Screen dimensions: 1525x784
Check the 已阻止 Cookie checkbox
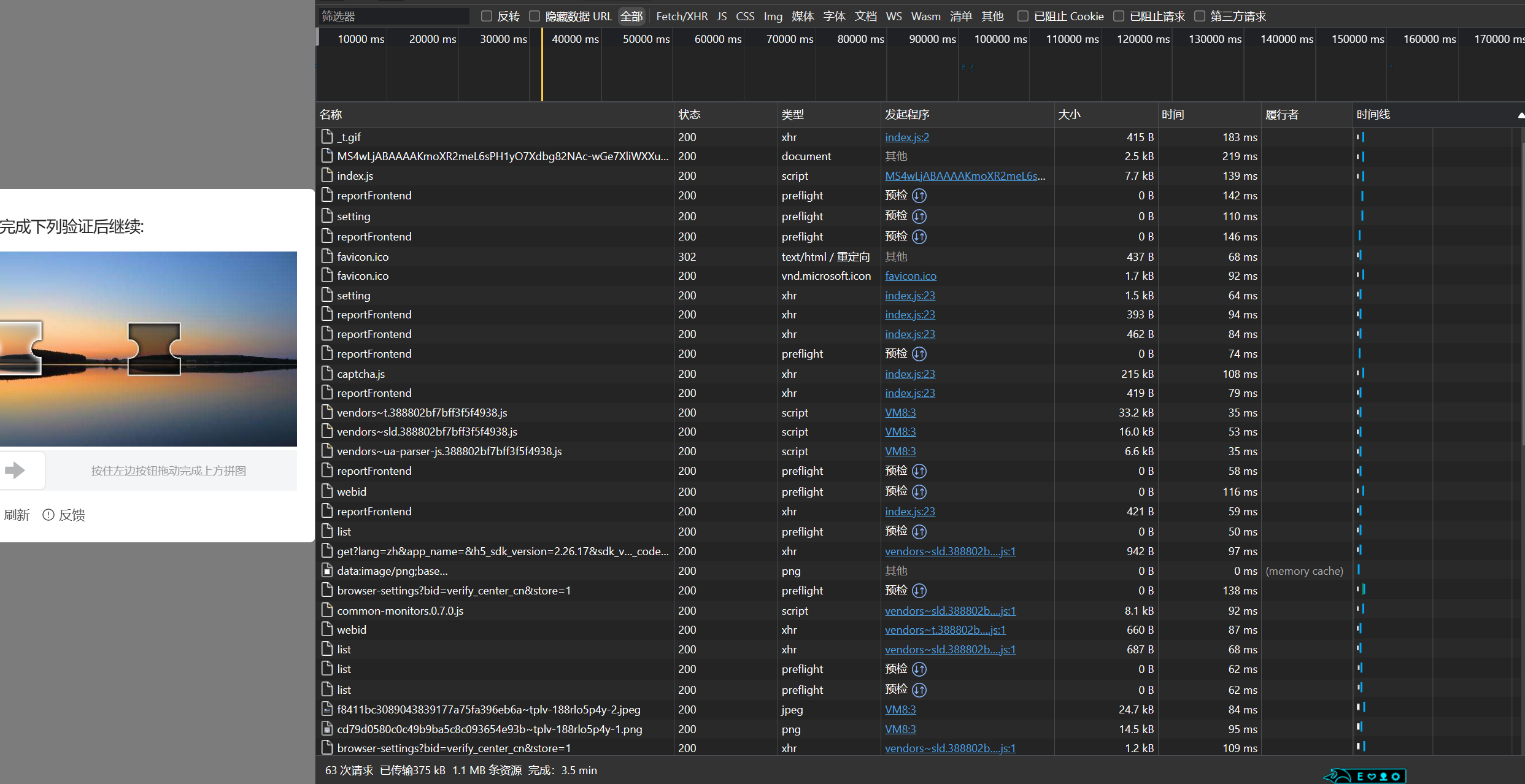[x=1023, y=17]
